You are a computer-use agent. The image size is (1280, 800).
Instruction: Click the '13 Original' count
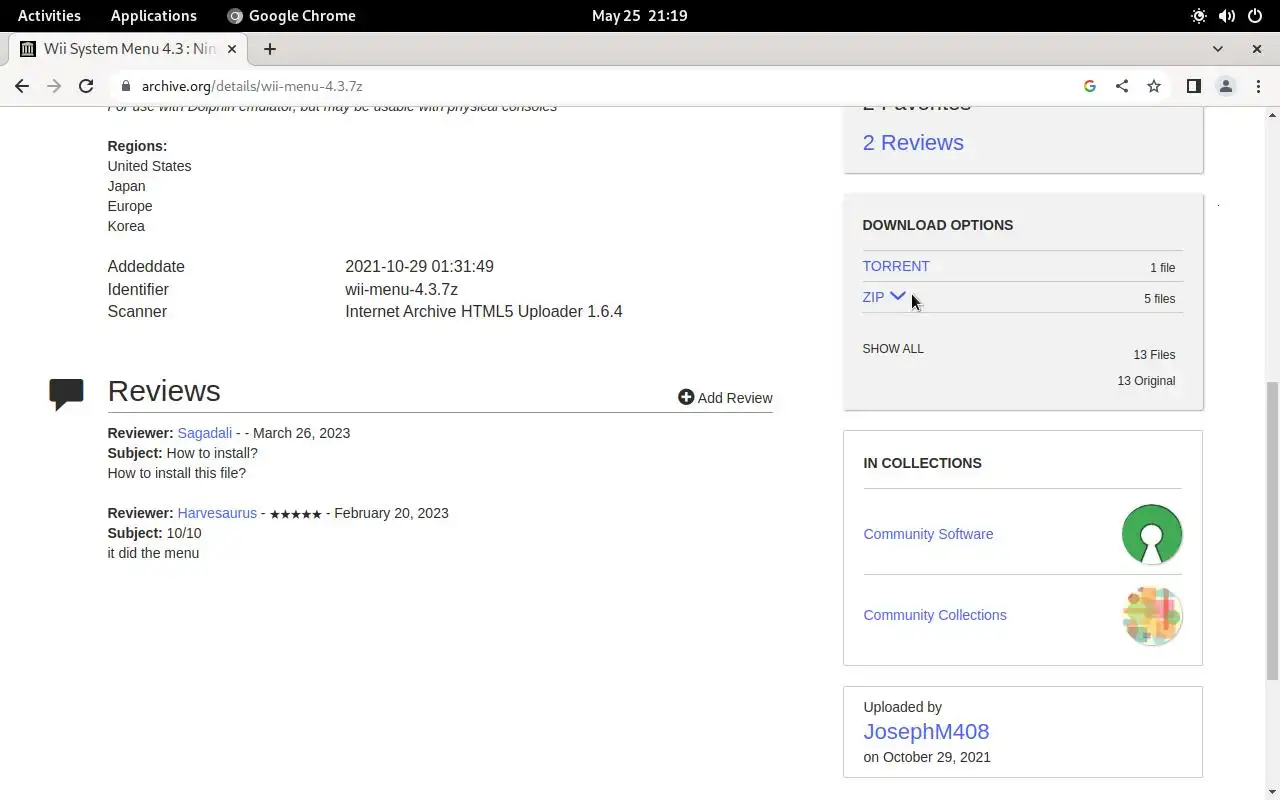[1146, 381]
